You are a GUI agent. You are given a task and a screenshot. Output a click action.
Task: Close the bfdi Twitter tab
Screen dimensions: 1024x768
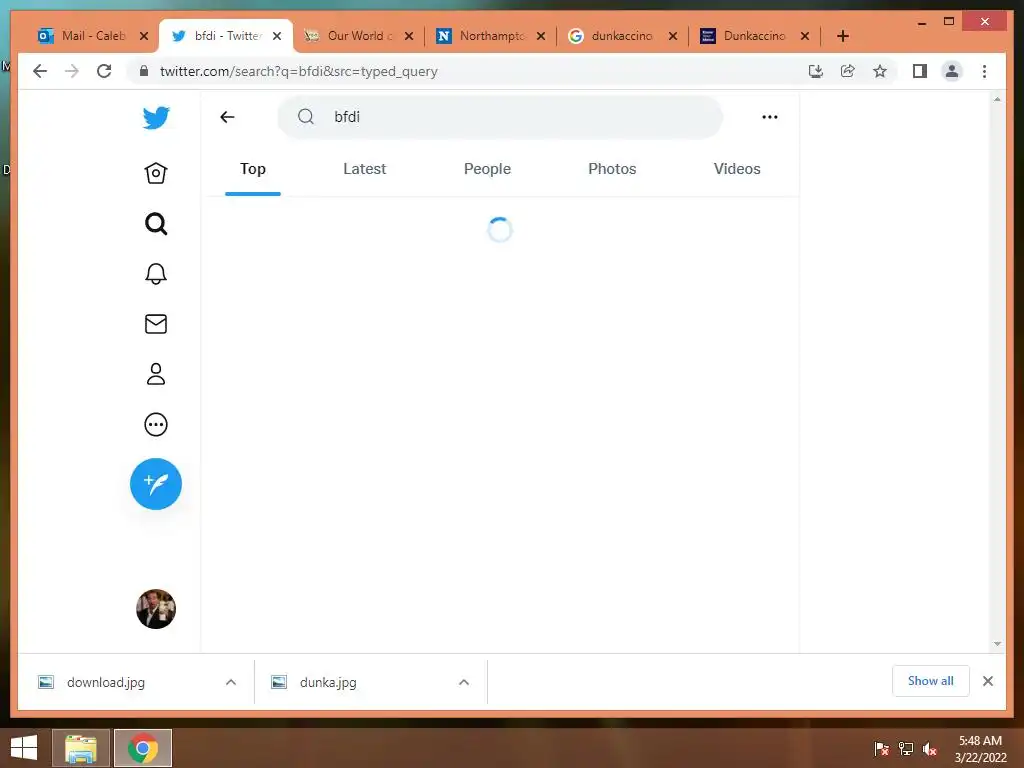[x=277, y=36]
